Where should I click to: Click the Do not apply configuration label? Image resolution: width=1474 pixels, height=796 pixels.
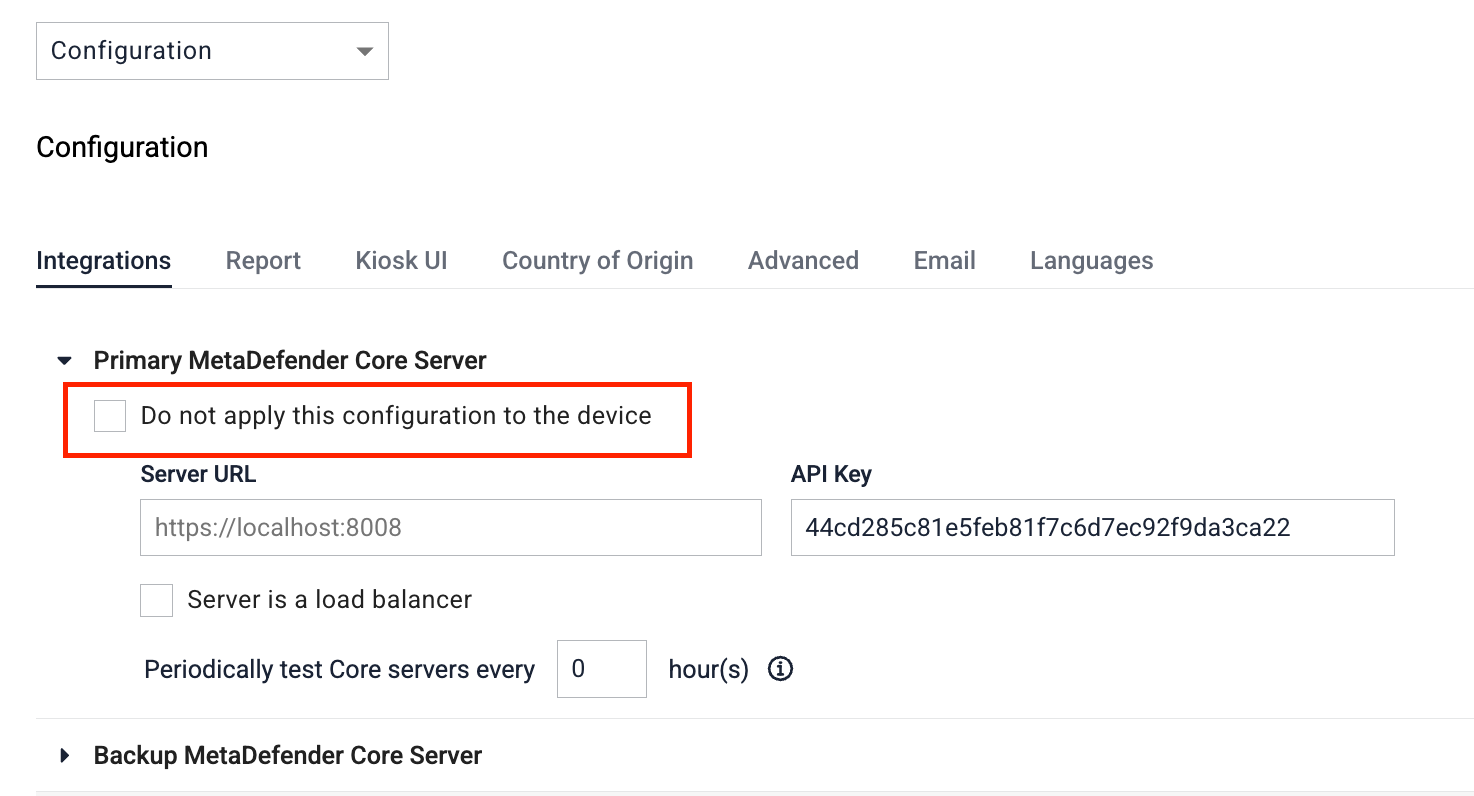[396, 416]
